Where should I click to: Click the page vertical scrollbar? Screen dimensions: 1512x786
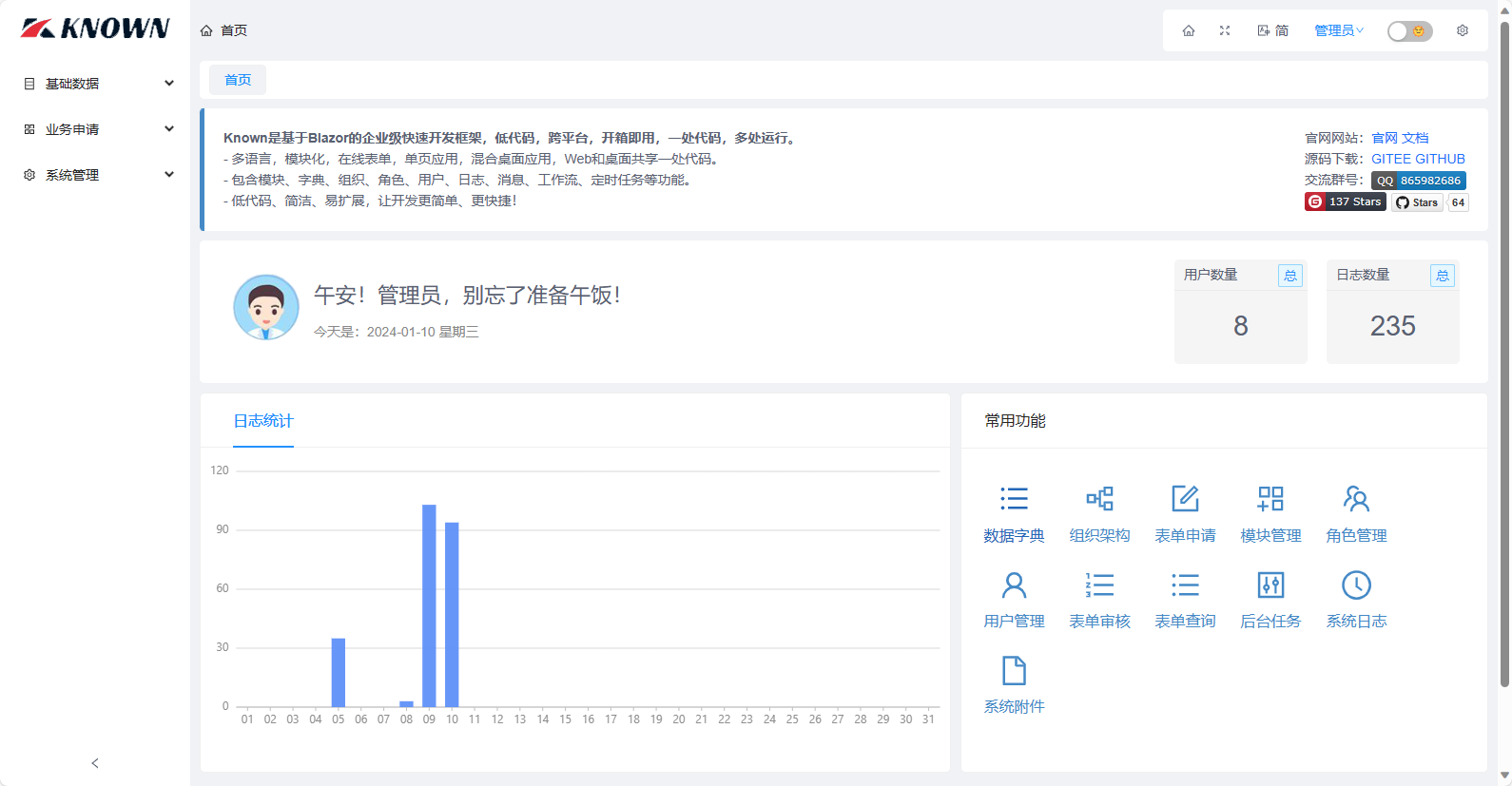coord(1504,352)
